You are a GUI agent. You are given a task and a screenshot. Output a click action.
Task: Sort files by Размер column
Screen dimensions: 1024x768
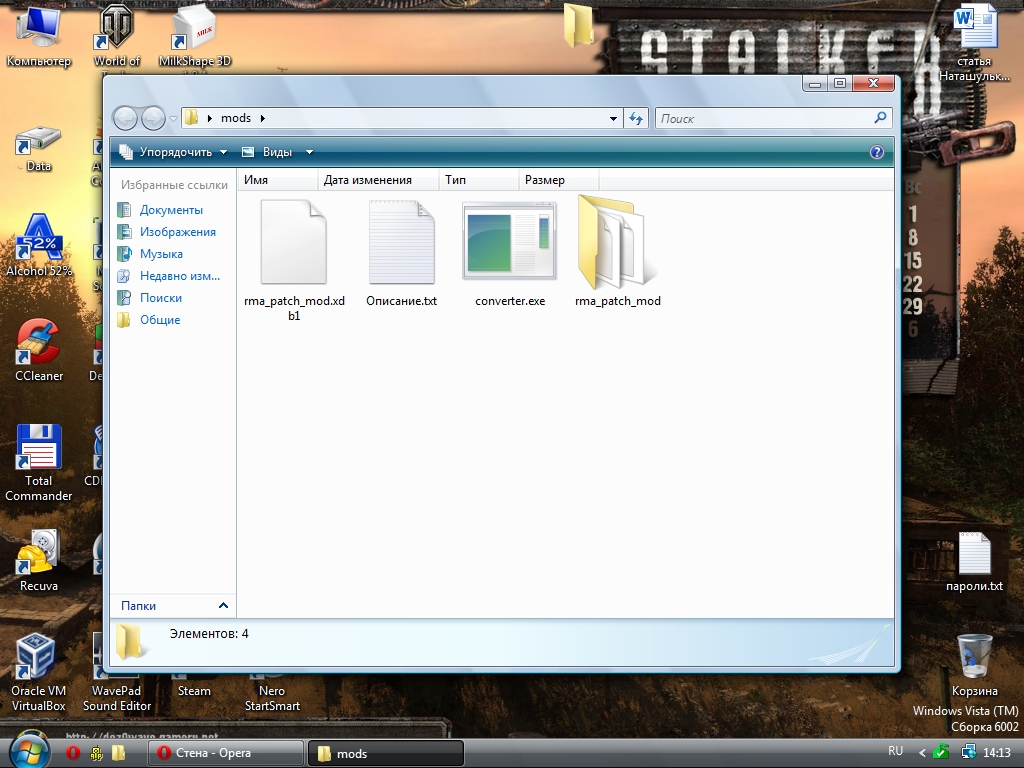pos(545,180)
